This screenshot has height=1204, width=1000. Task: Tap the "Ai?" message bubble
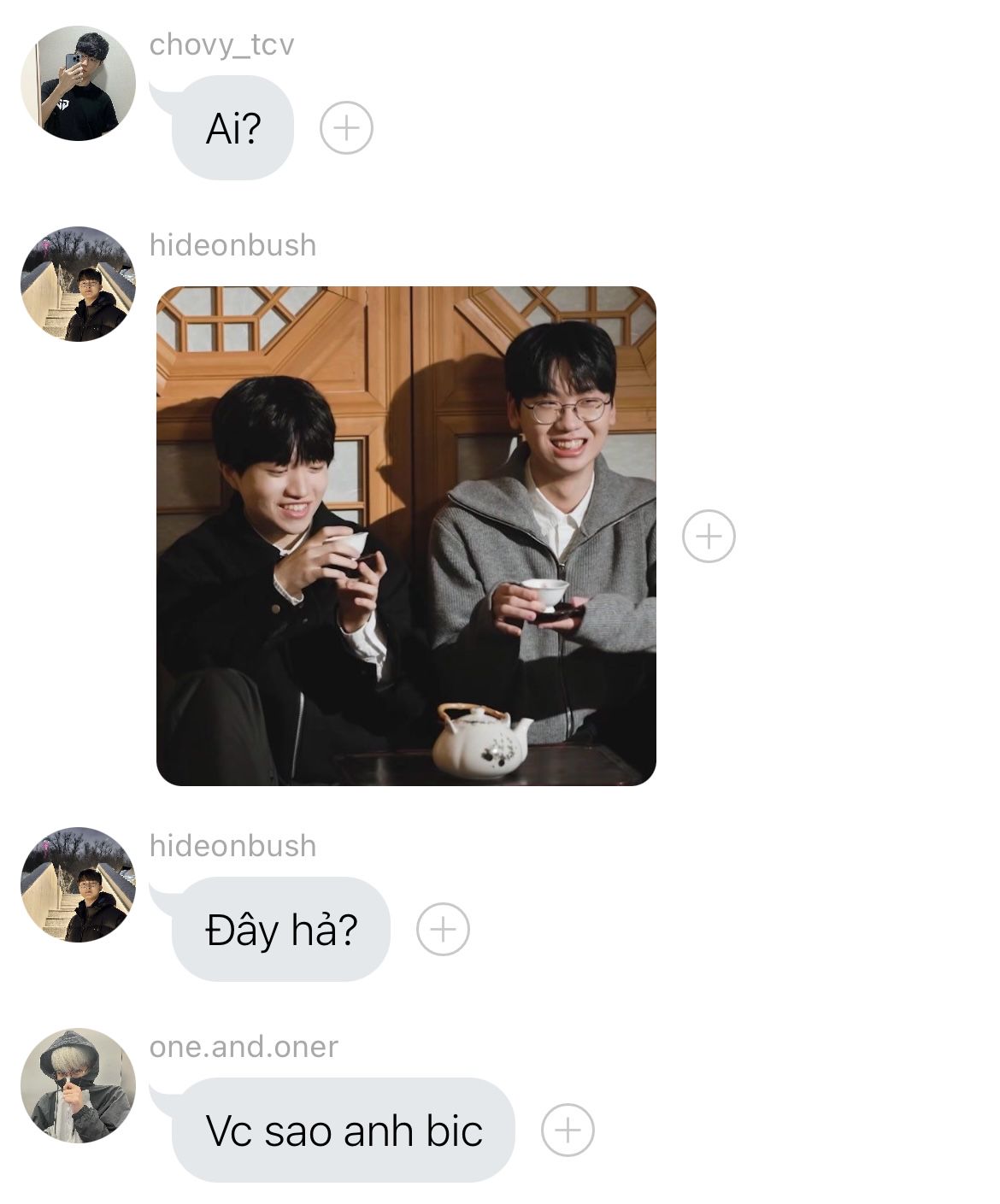[x=232, y=128]
